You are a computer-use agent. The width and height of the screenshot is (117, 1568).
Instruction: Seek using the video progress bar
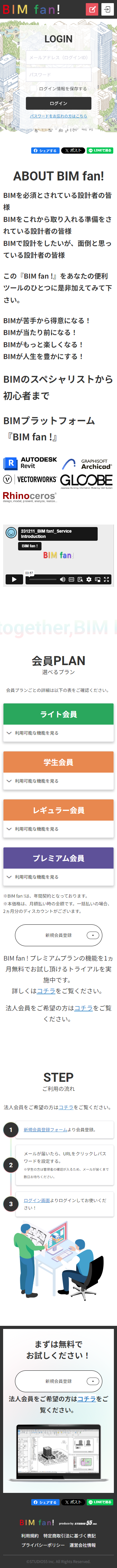(41, 579)
